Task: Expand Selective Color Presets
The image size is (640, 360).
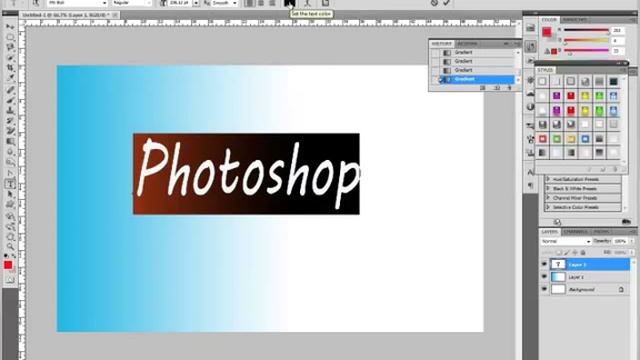Action: [x=548, y=207]
